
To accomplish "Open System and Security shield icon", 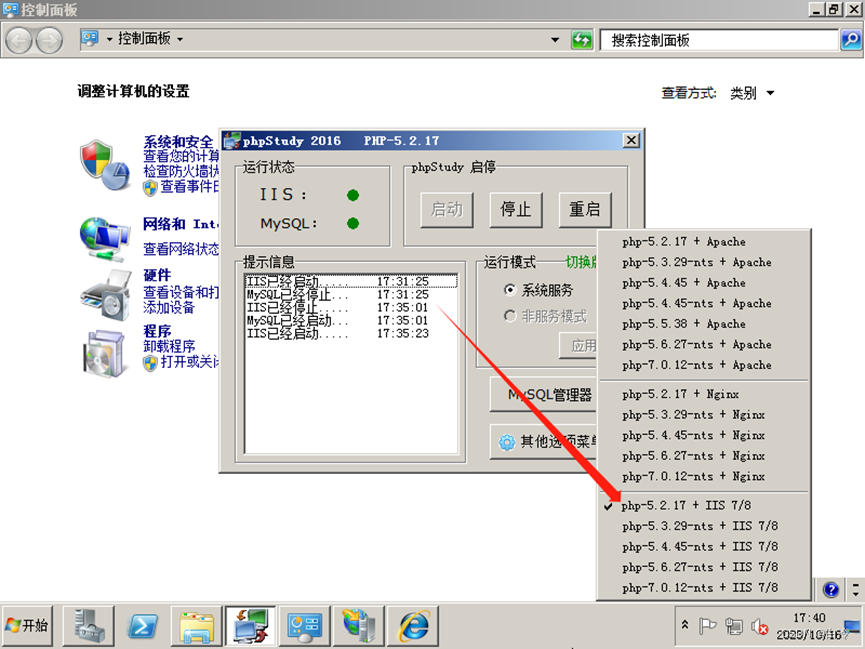I will 105,165.
